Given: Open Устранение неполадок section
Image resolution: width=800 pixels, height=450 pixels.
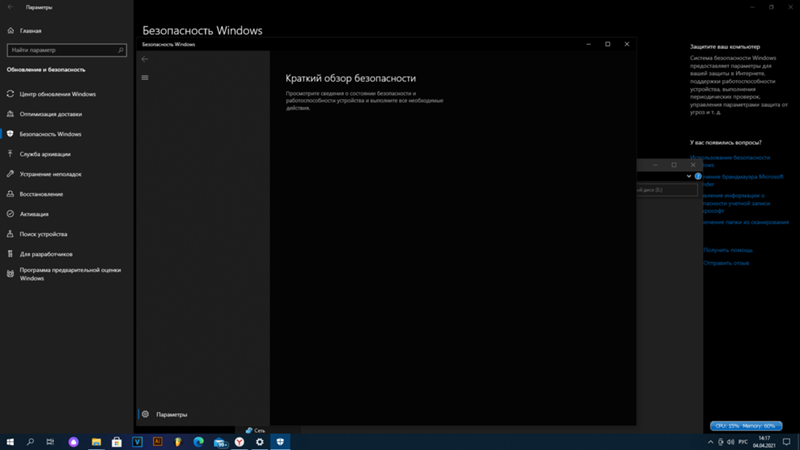Looking at the screenshot, I should [51, 174].
